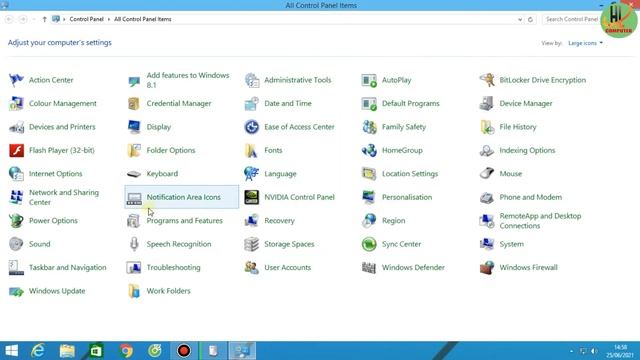The height and width of the screenshot is (360, 640).
Task: Click the Language link
Action: [280, 174]
